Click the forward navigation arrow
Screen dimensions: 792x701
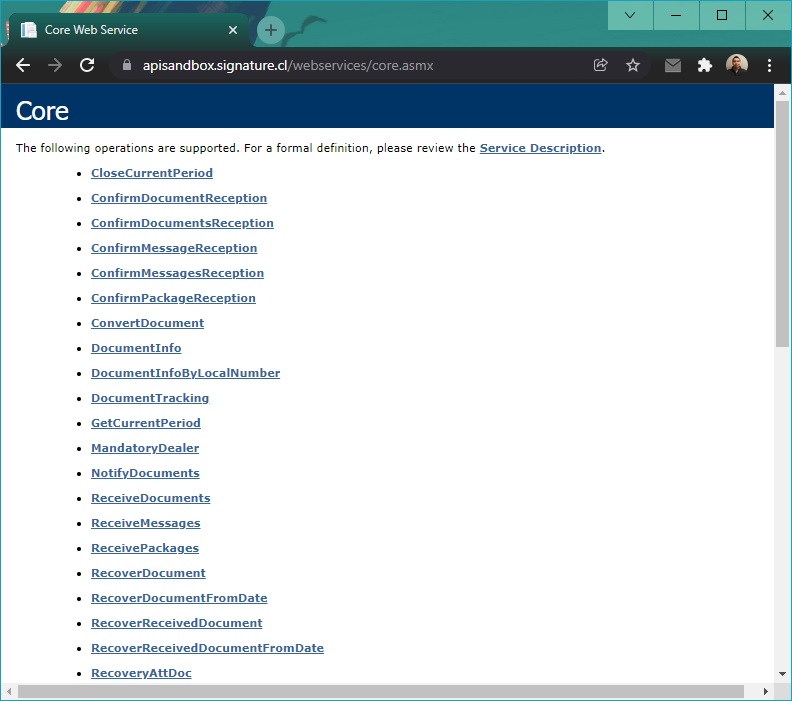(x=55, y=65)
